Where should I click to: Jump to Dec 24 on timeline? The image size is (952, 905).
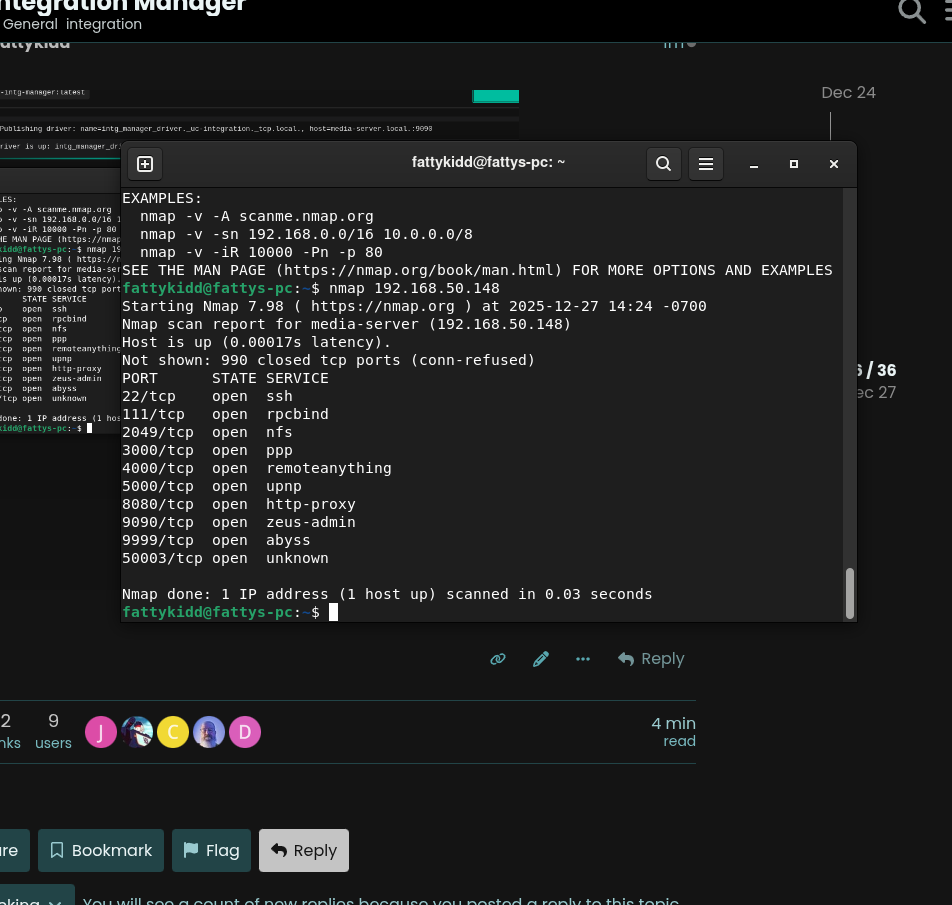point(848,93)
